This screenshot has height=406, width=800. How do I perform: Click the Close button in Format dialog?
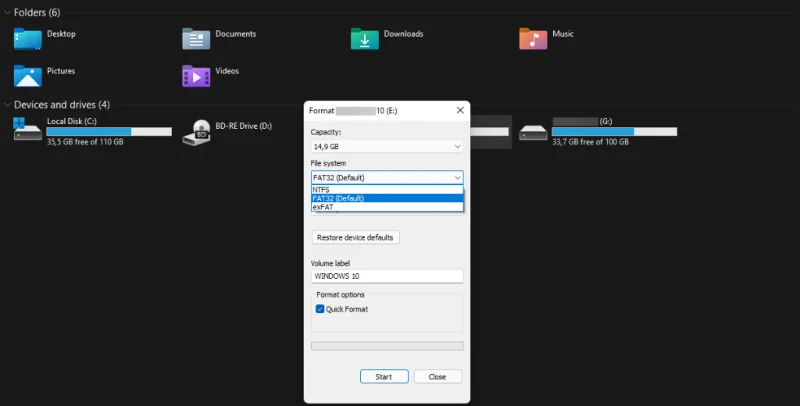(437, 377)
